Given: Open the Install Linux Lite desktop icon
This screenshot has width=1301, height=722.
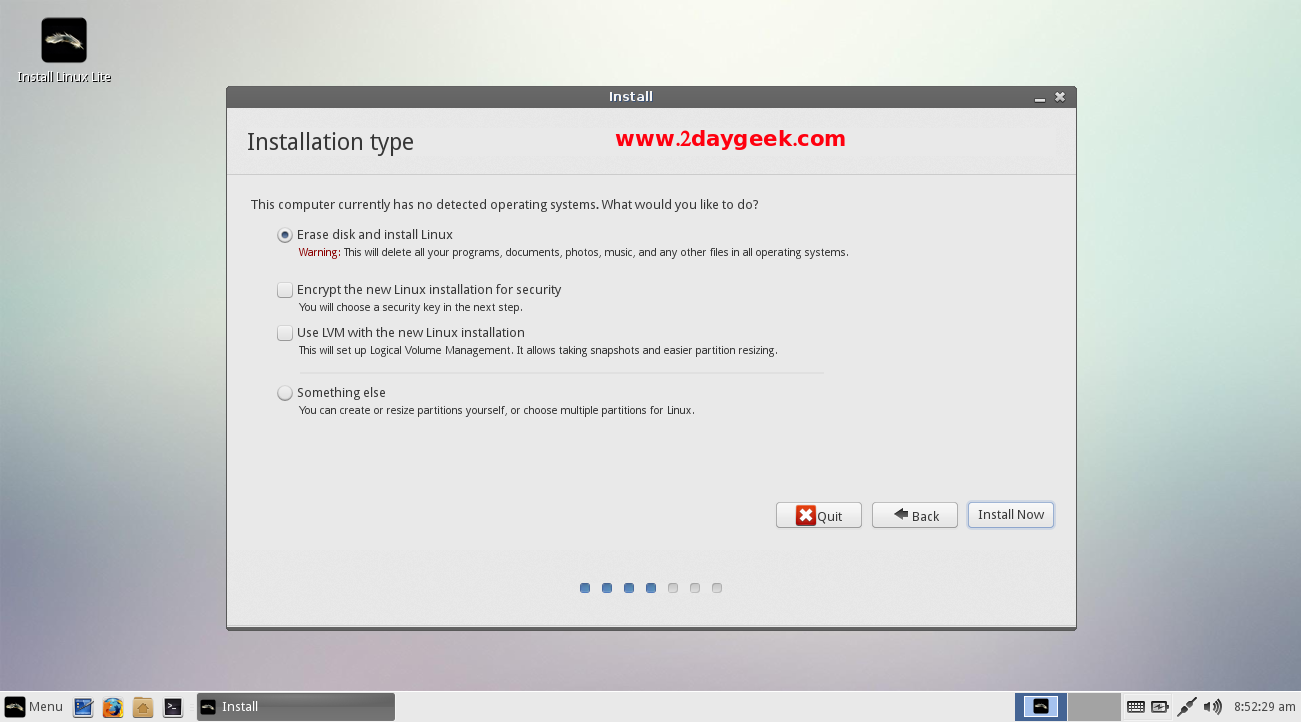Looking at the screenshot, I should 64,42.
